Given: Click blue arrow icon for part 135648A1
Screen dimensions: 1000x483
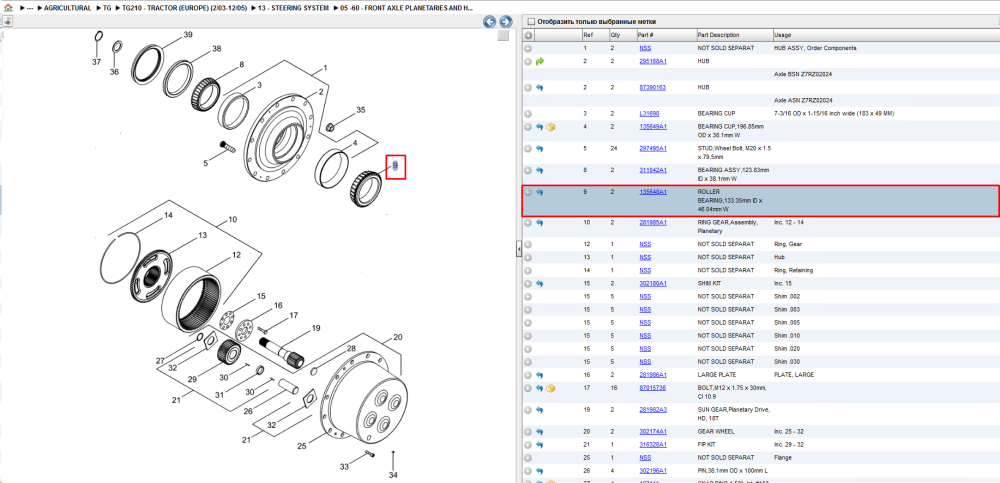Looking at the screenshot, I should pos(540,192).
